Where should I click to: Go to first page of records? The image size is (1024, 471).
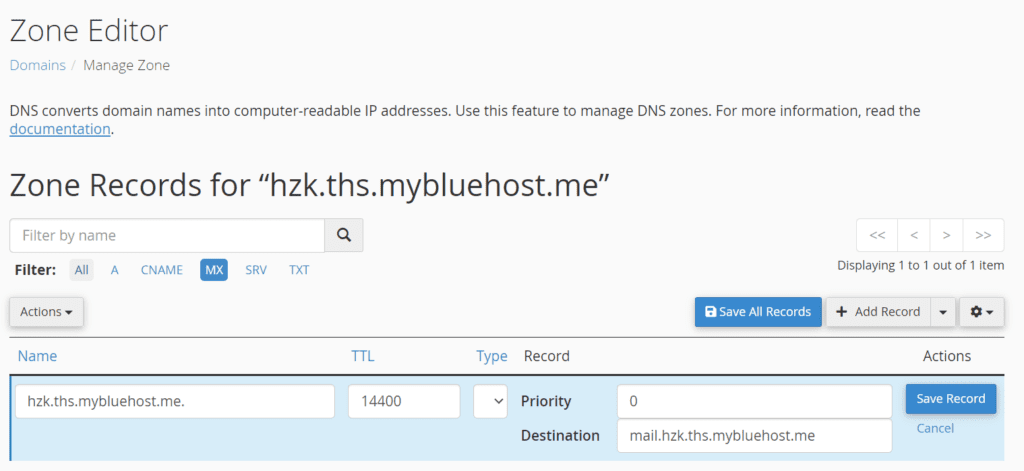(x=877, y=235)
